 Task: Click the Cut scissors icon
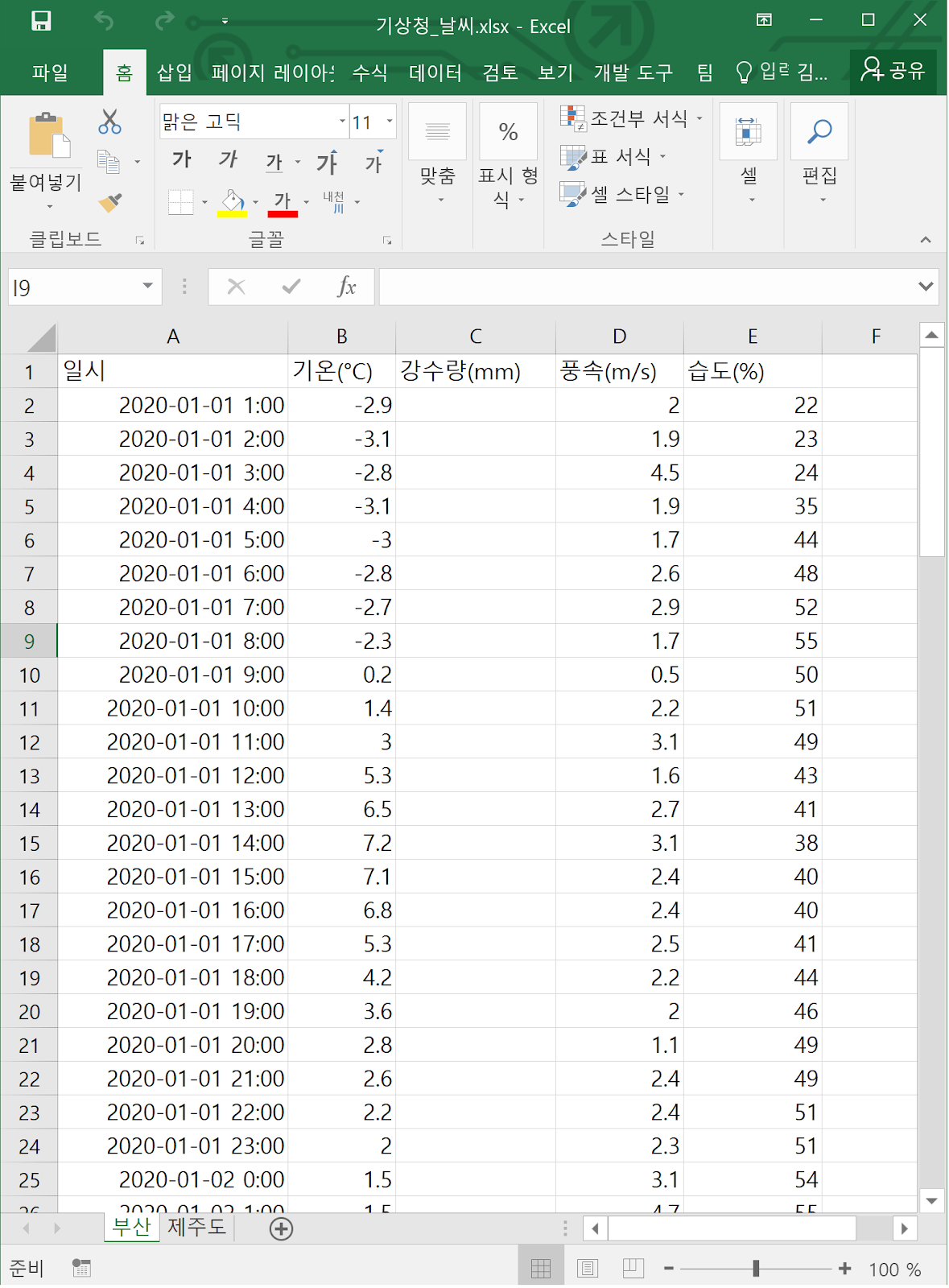[109, 122]
